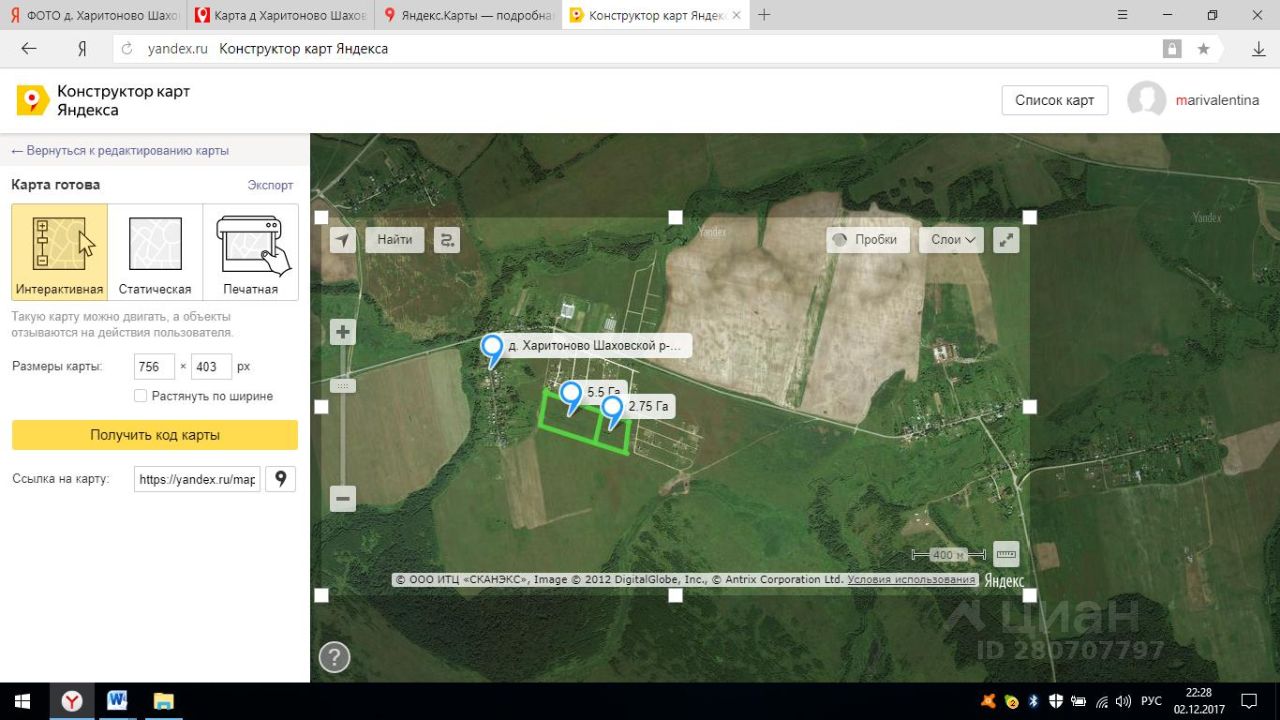Open marivalentina user avatar
The width and height of the screenshot is (1280, 720).
click(1147, 100)
